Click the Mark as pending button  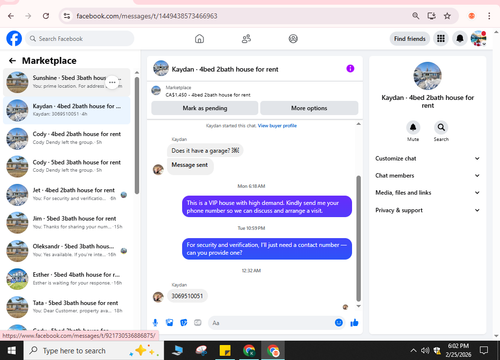pos(204,108)
